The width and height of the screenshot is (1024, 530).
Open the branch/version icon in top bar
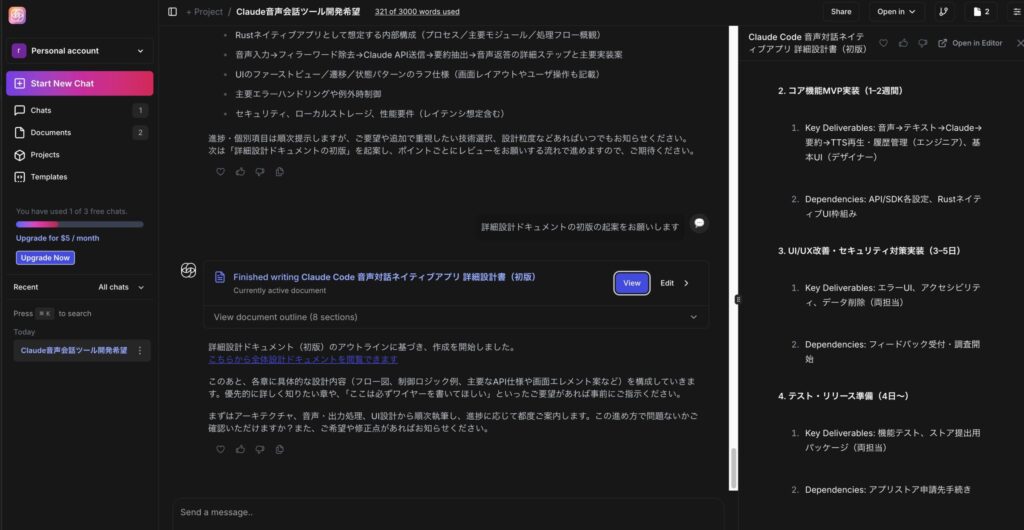pos(943,12)
